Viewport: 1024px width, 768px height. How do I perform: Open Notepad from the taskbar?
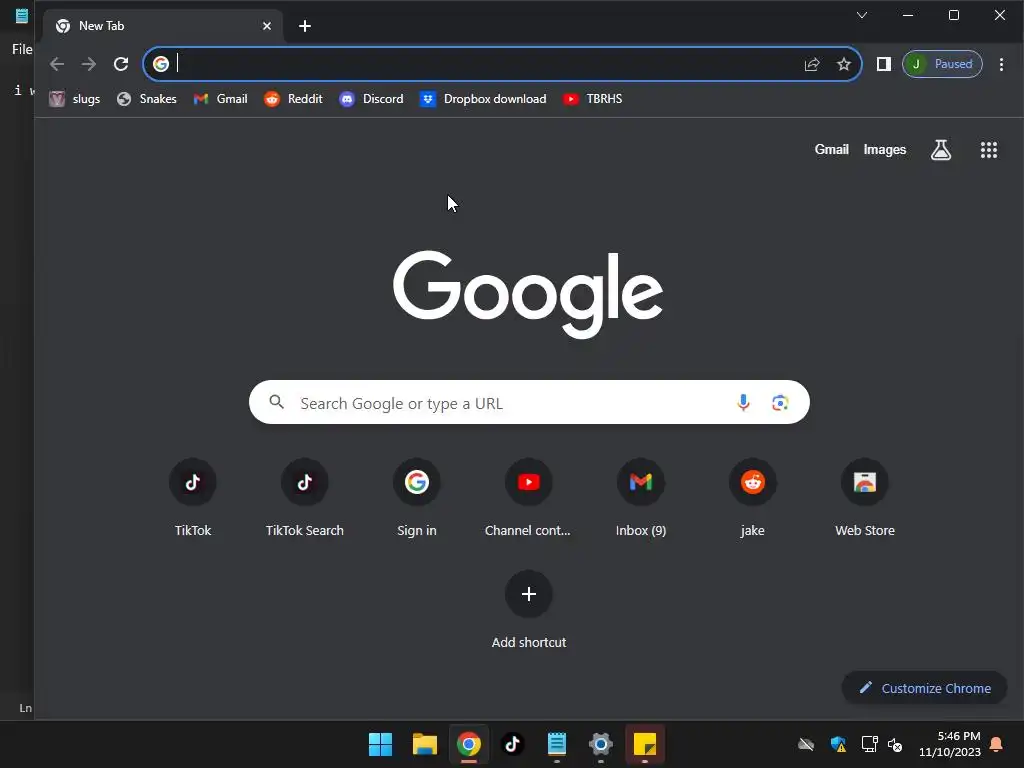pos(556,744)
